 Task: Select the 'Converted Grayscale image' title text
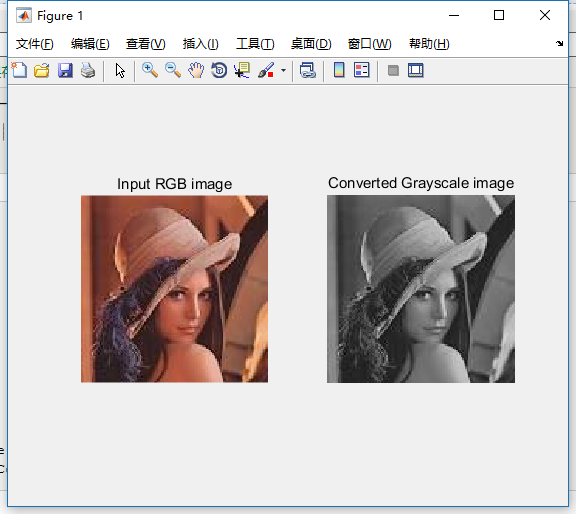click(x=421, y=183)
